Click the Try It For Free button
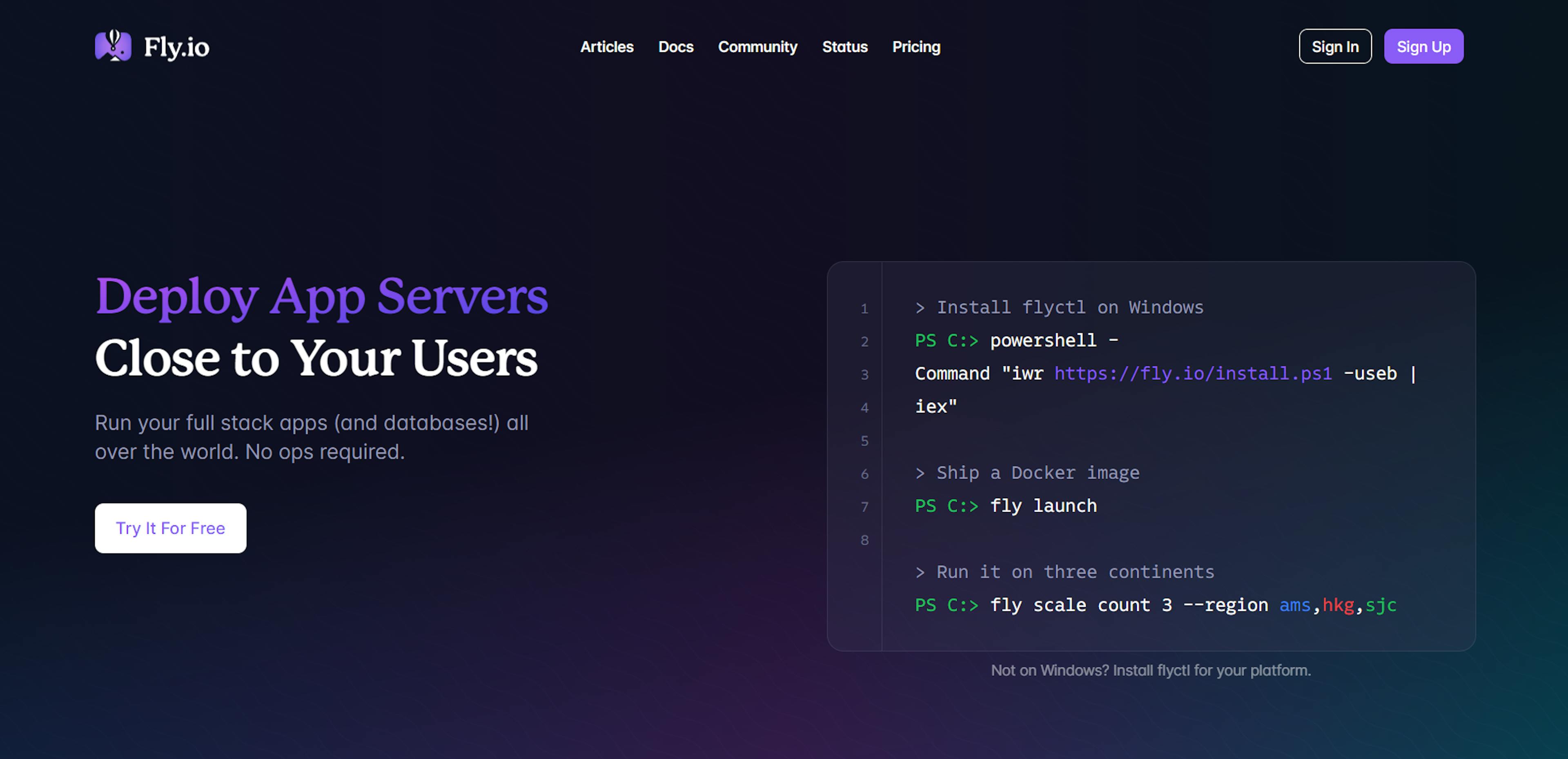Image resolution: width=1568 pixels, height=759 pixels. tap(171, 528)
